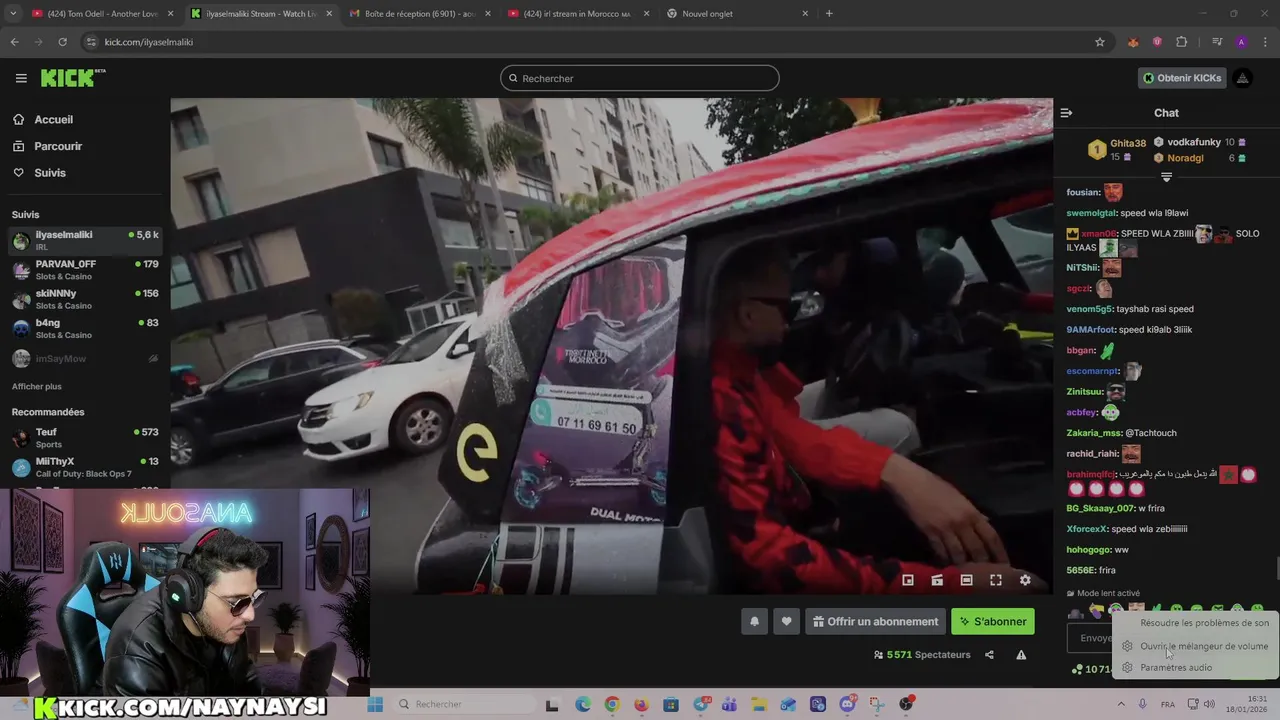The width and height of the screenshot is (1280, 720).
Task: Open user avatar menu beside Obtenir KICKs
Action: 1242,78
